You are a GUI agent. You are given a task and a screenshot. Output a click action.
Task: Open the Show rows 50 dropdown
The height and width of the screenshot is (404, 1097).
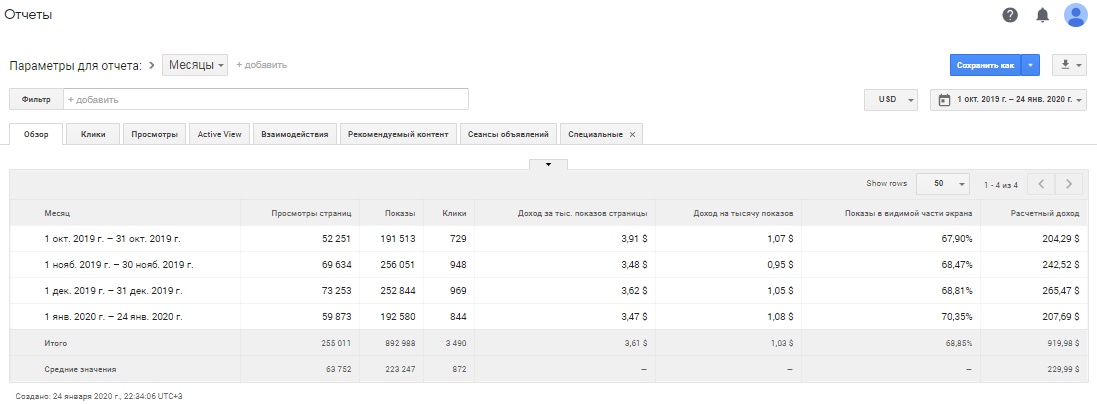point(943,184)
